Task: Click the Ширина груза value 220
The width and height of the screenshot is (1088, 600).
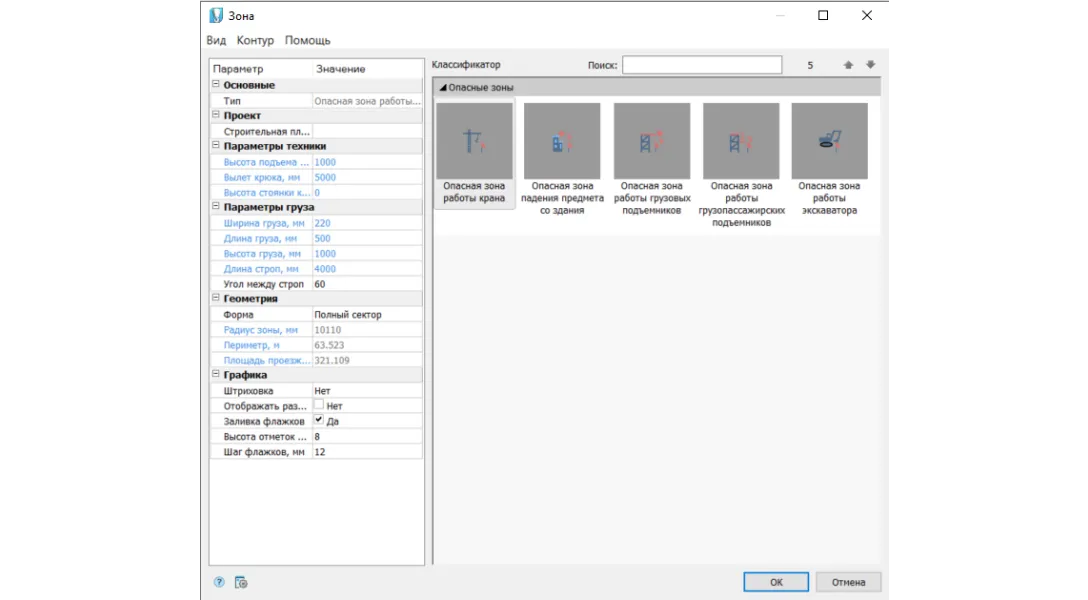Action: [x=367, y=223]
